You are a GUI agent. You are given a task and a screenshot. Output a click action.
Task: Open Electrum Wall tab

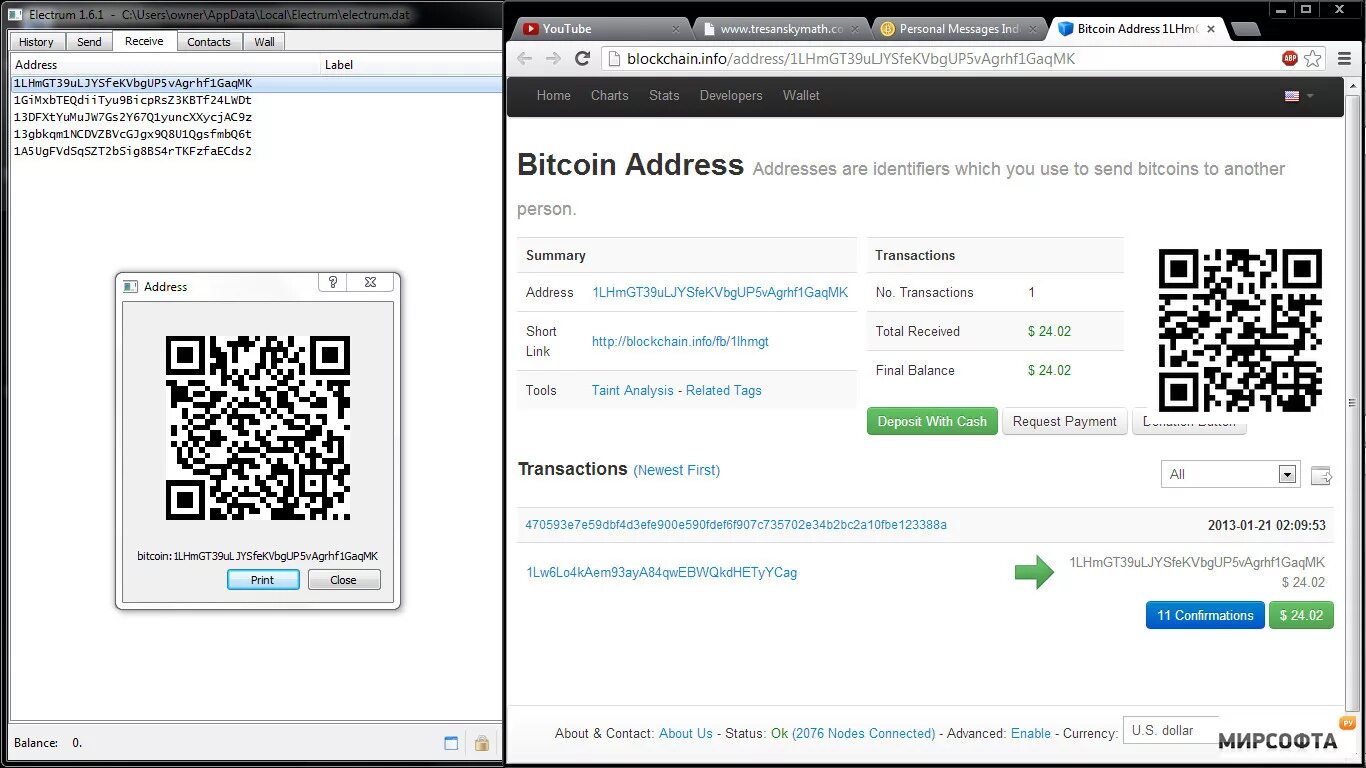264,42
